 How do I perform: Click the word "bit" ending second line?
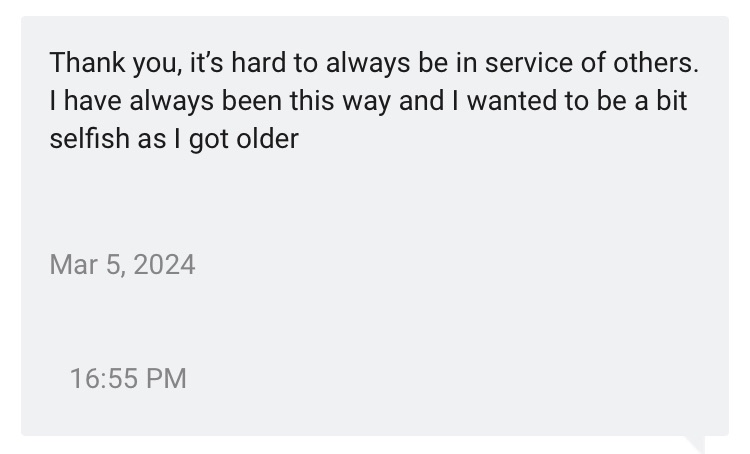672,101
